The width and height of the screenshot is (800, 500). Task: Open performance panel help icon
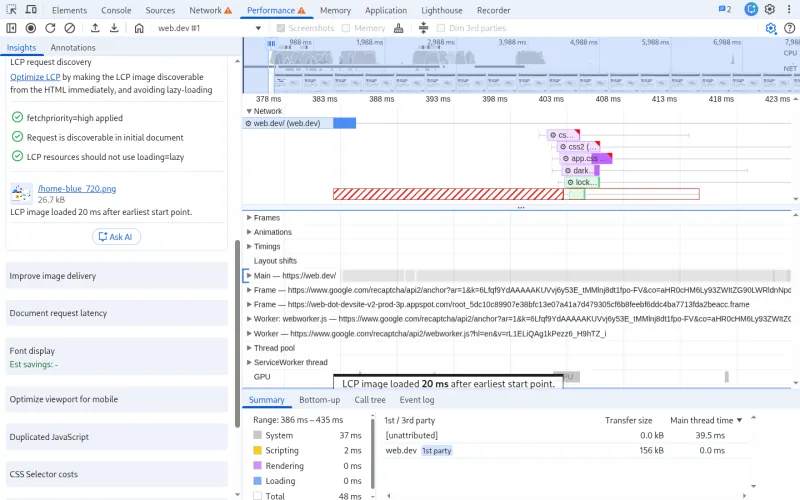click(x=789, y=28)
